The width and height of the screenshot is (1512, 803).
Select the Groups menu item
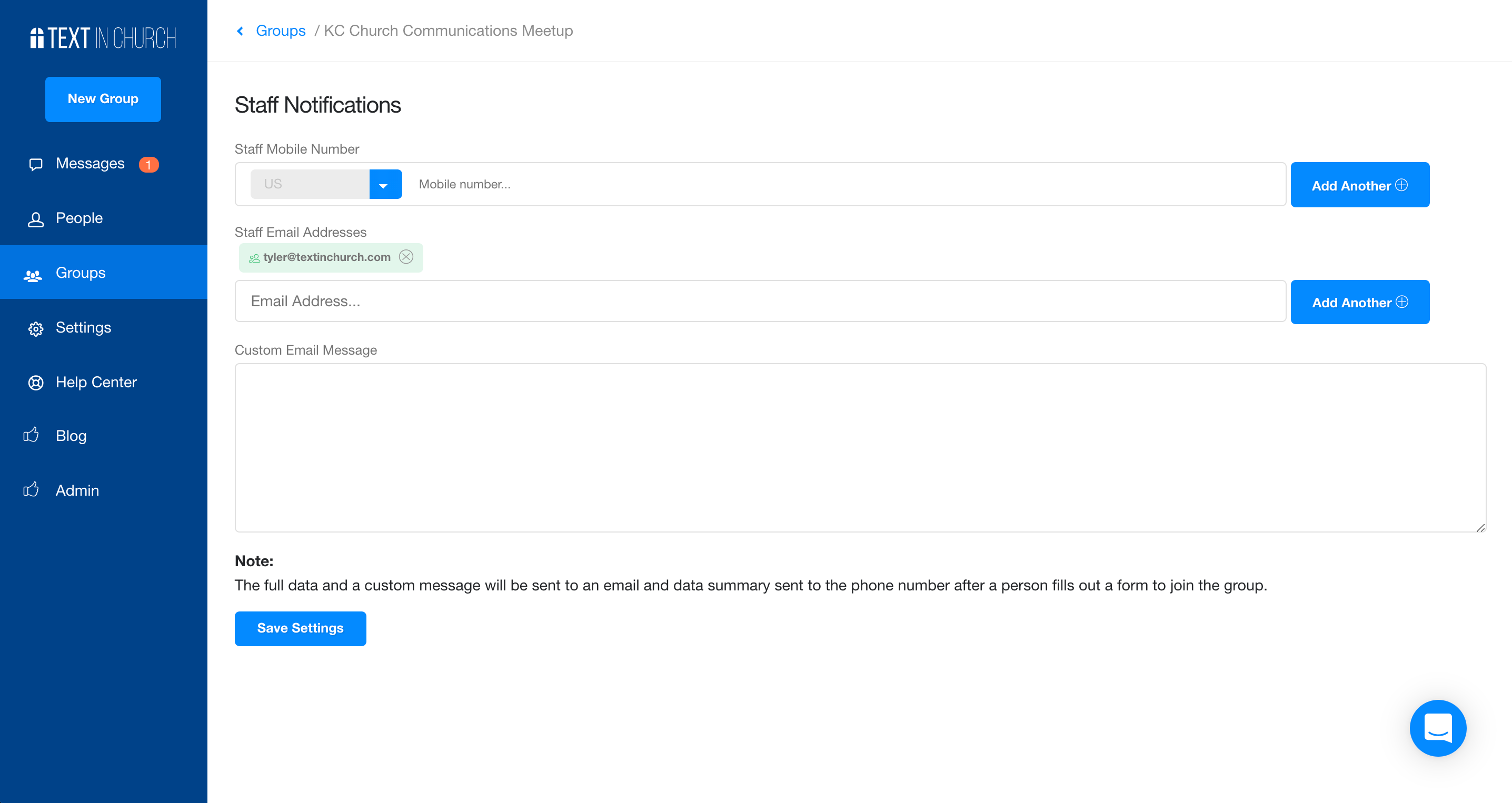tap(103, 273)
